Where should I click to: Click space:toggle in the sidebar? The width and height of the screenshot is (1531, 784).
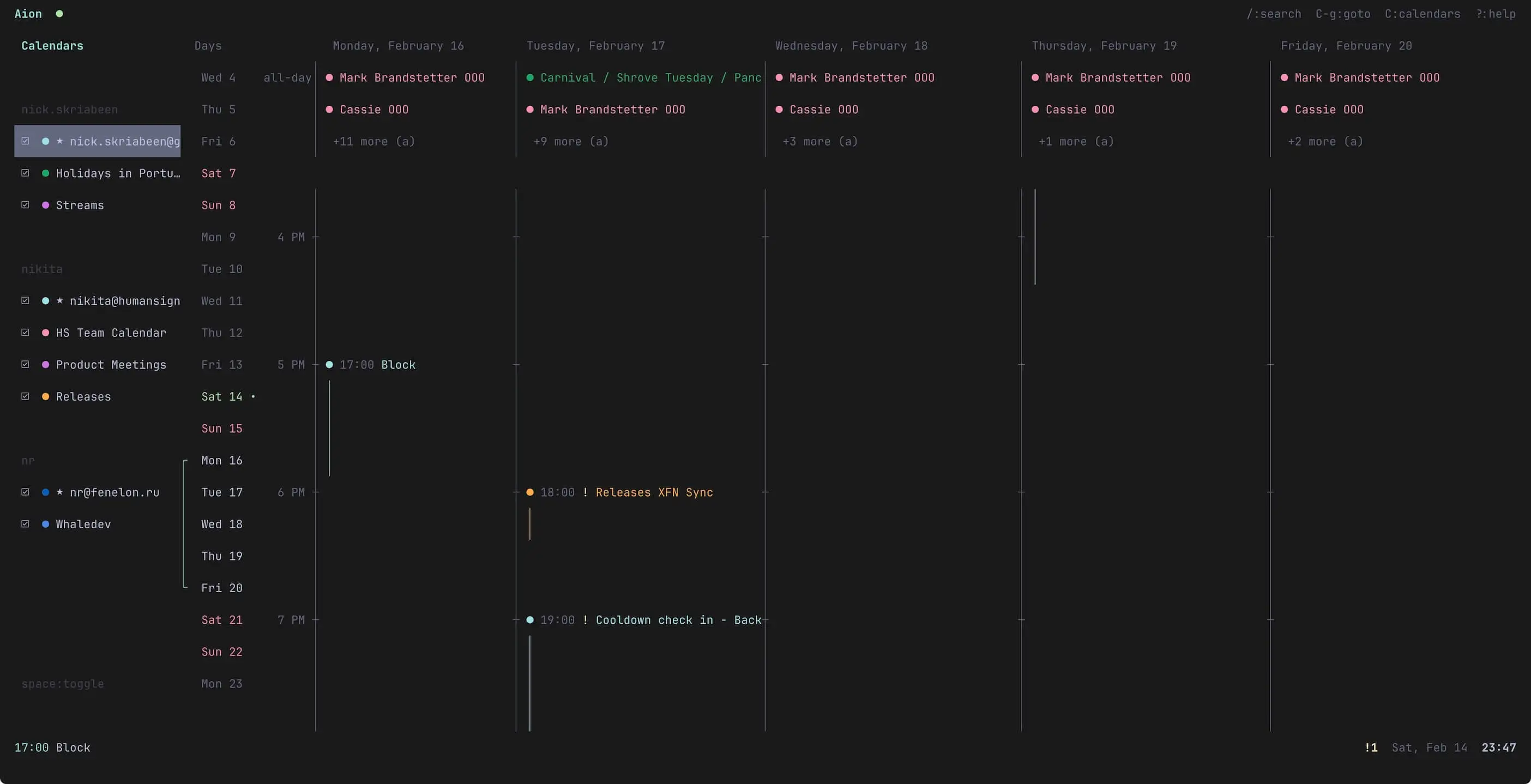(62, 684)
